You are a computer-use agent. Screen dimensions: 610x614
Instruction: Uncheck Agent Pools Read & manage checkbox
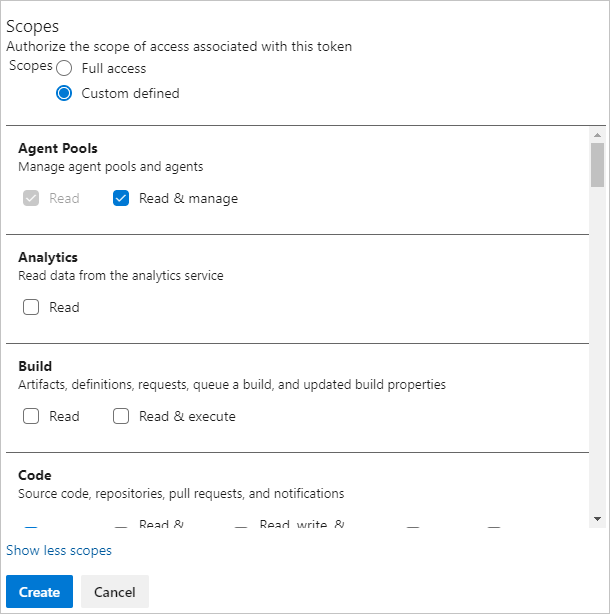tap(121, 198)
